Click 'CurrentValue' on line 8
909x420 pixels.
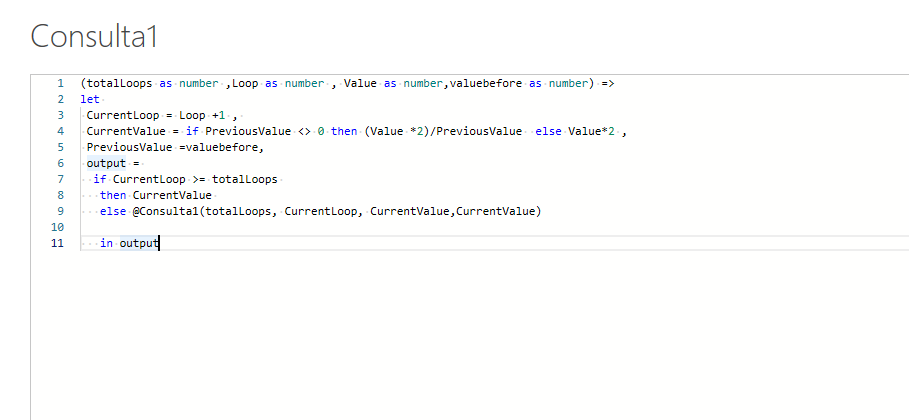tap(172, 195)
